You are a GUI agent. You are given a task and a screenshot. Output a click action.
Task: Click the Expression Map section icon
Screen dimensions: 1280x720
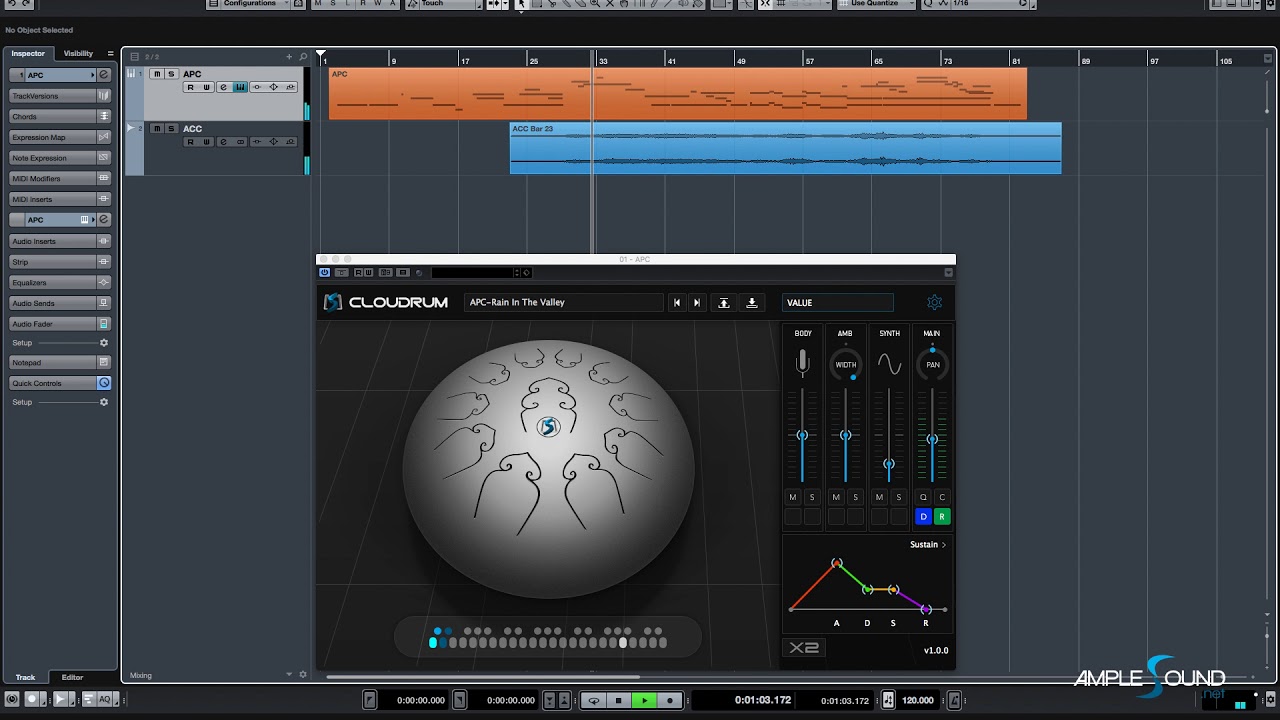tap(104, 137)
